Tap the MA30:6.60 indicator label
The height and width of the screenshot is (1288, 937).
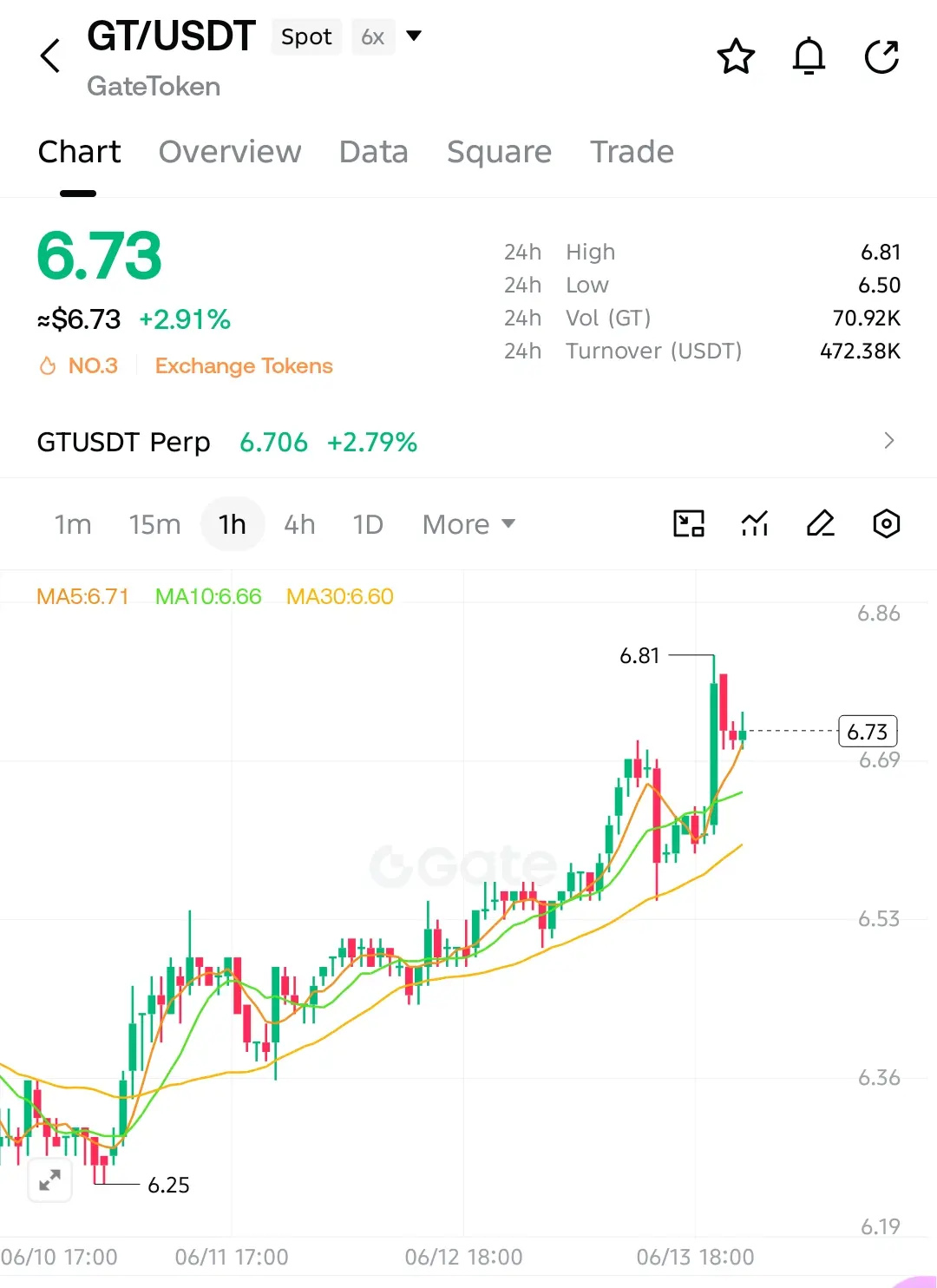tap(340, 596)
